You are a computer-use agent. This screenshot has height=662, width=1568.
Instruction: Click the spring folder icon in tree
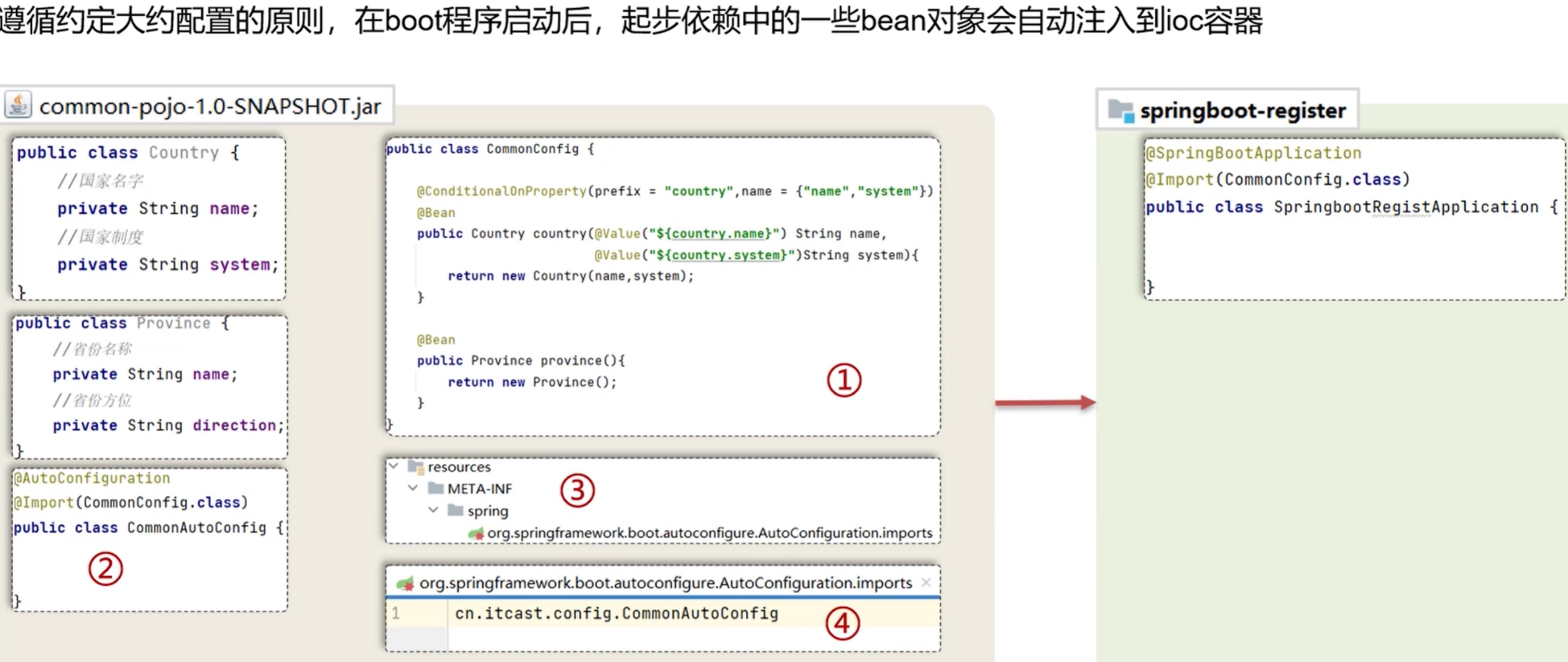(x=455, y=510)
